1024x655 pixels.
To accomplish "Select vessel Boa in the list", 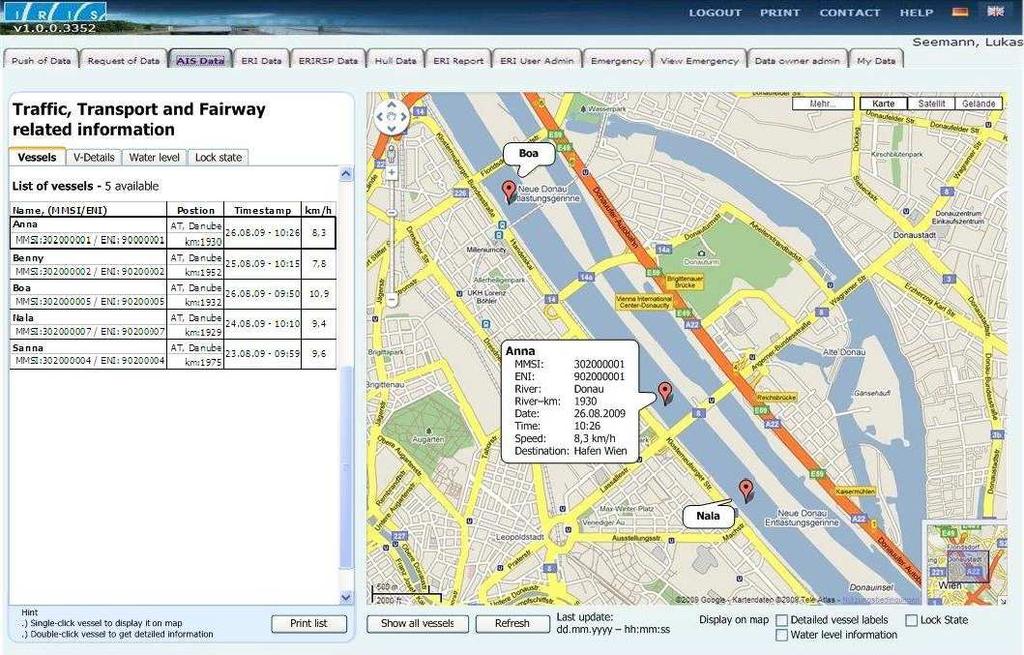I will [173, 295].
